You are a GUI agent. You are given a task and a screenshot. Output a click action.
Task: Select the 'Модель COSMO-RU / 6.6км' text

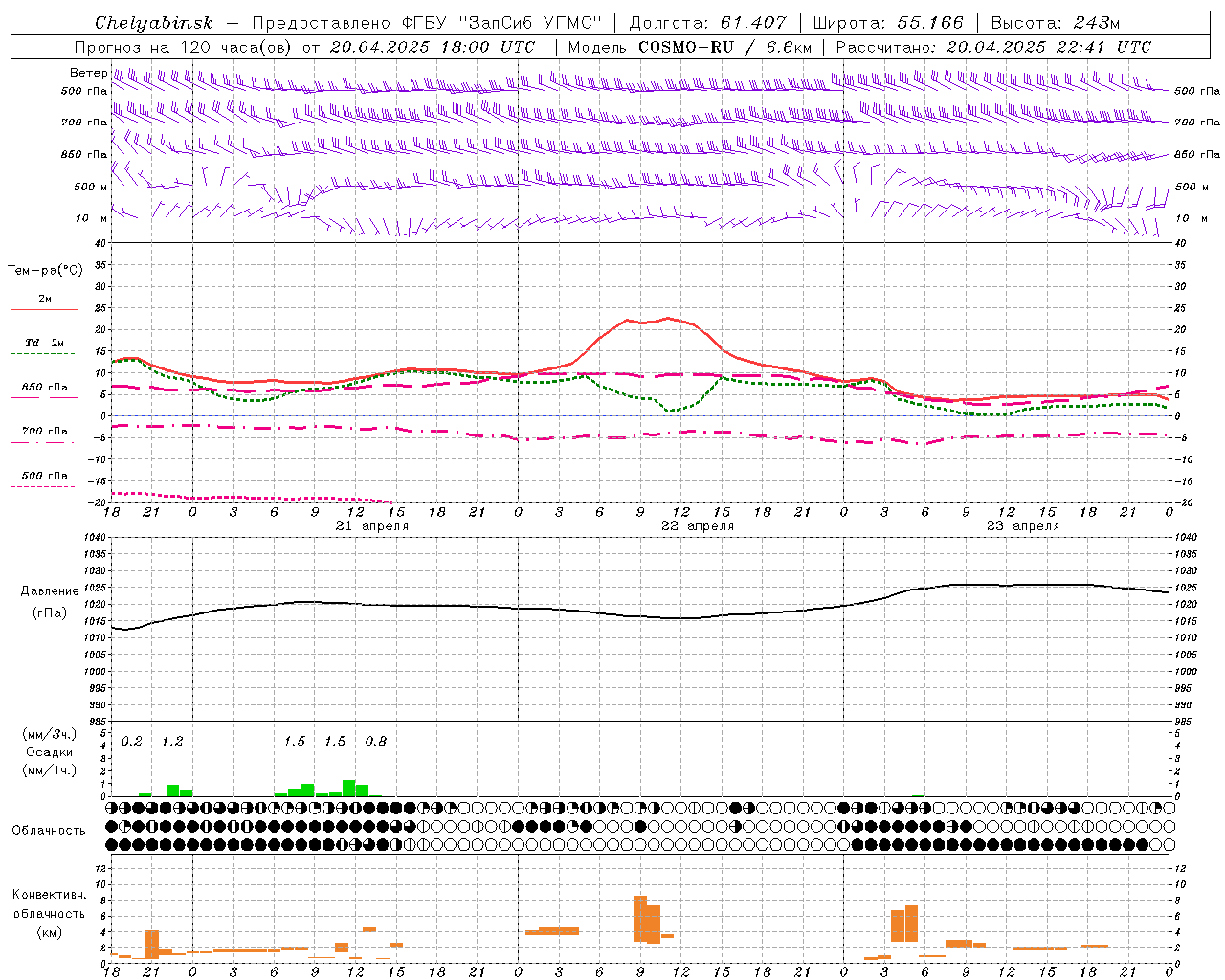(x=690, y=47)
